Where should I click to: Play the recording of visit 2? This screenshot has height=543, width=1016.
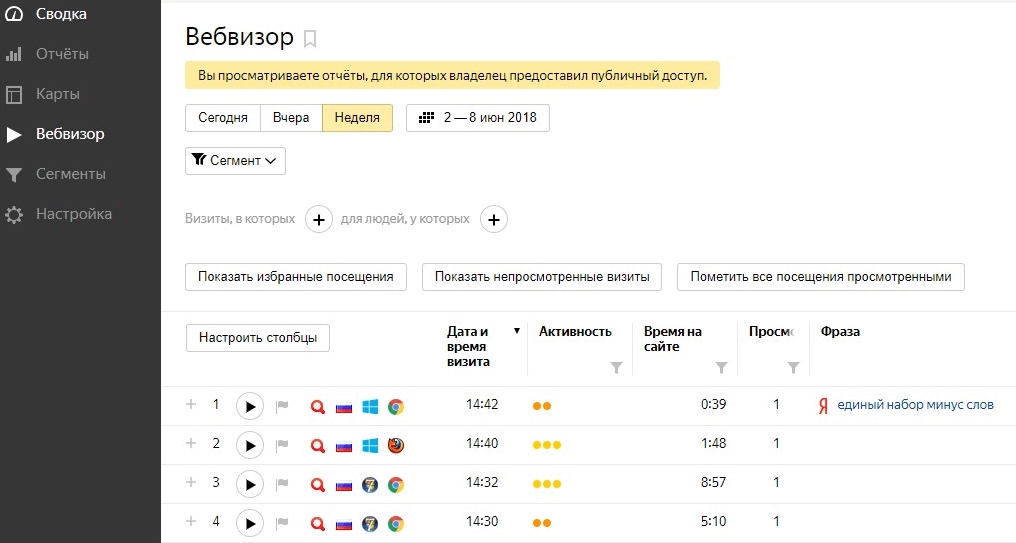click(x=249, y=445)
